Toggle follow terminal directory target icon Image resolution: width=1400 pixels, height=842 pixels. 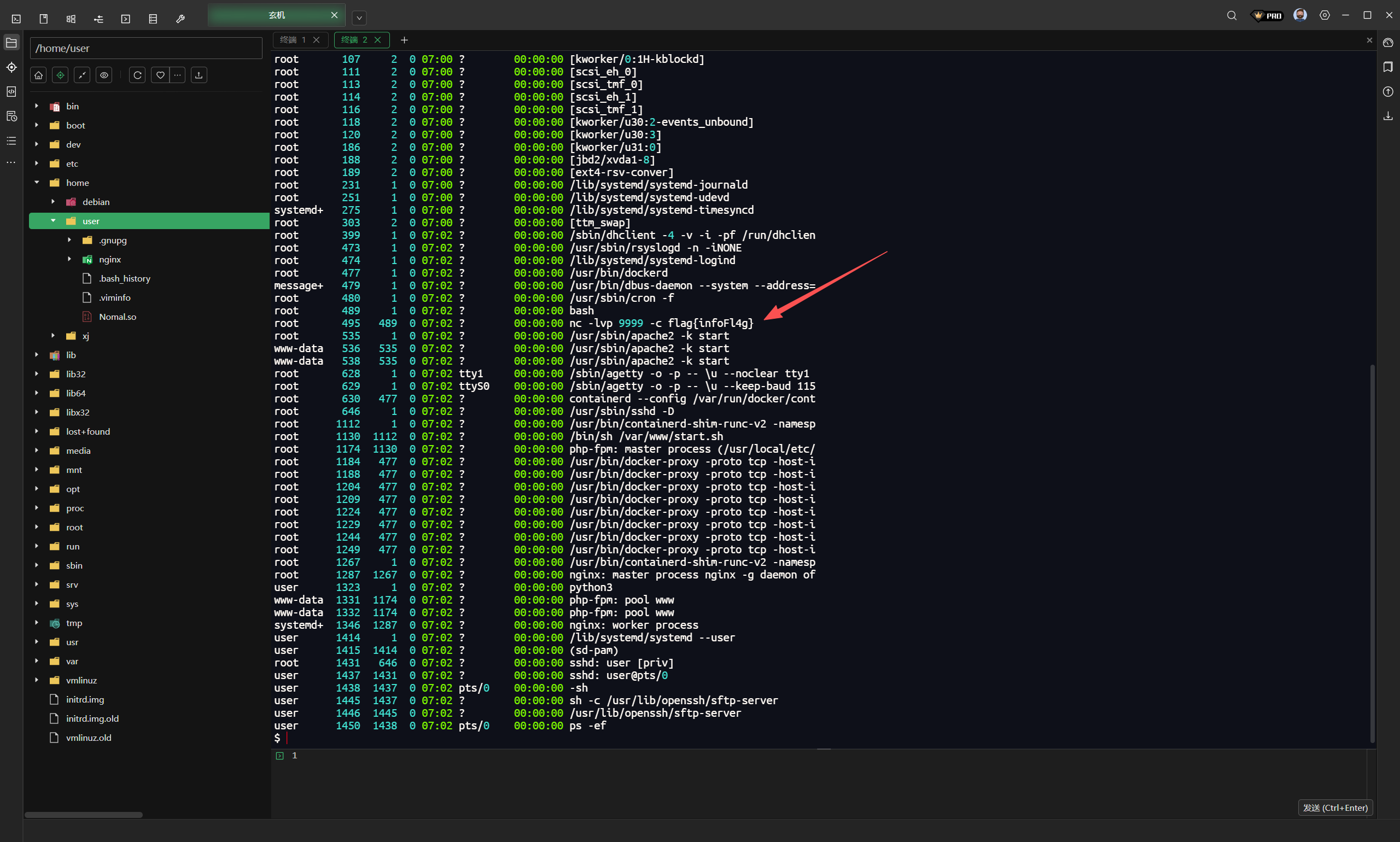tap(60, 75)
